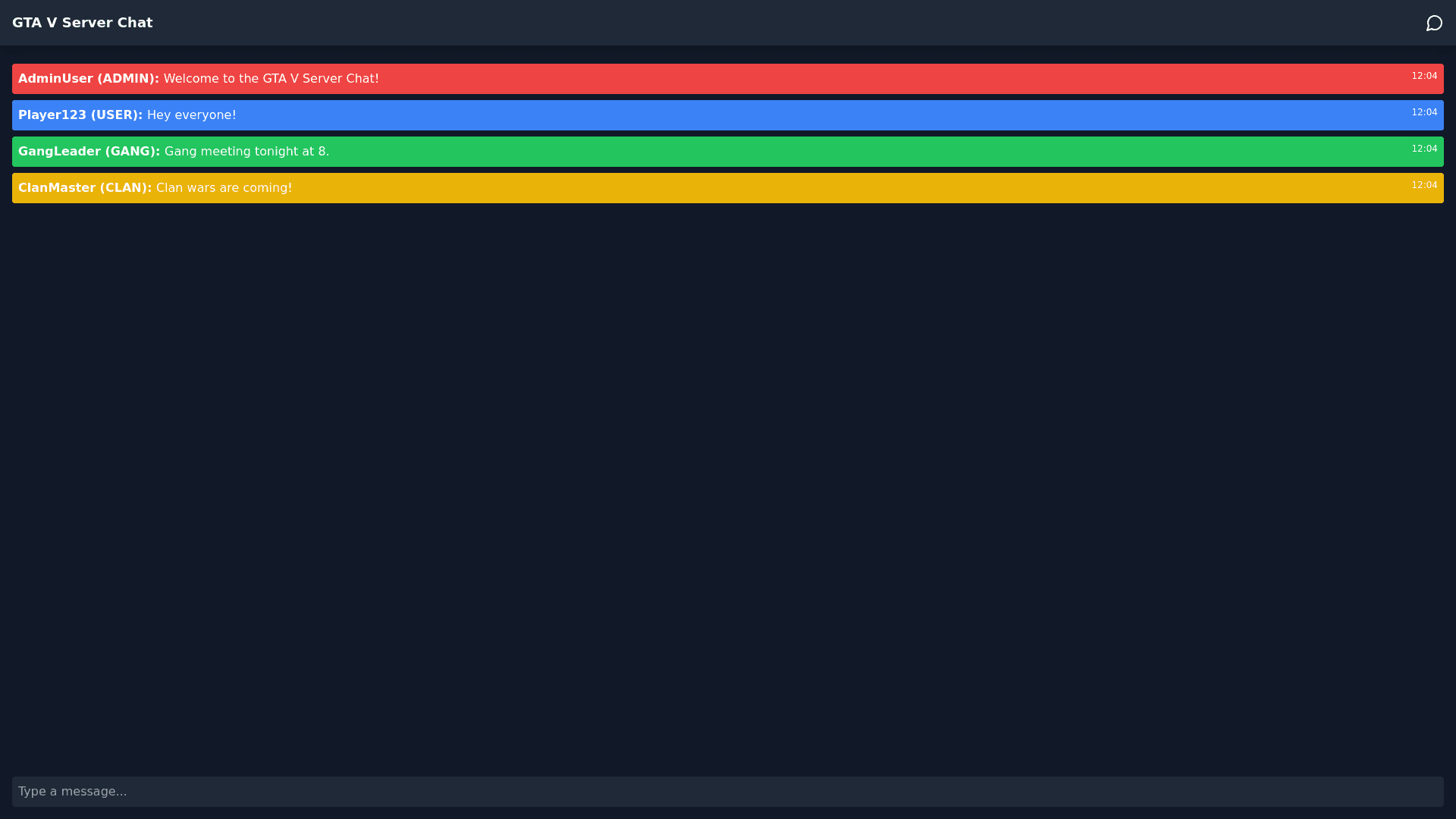Viewport: 1456px width, 819px height.
Task: Select the GangLeader (GANG) username
Action: [89, 152]
